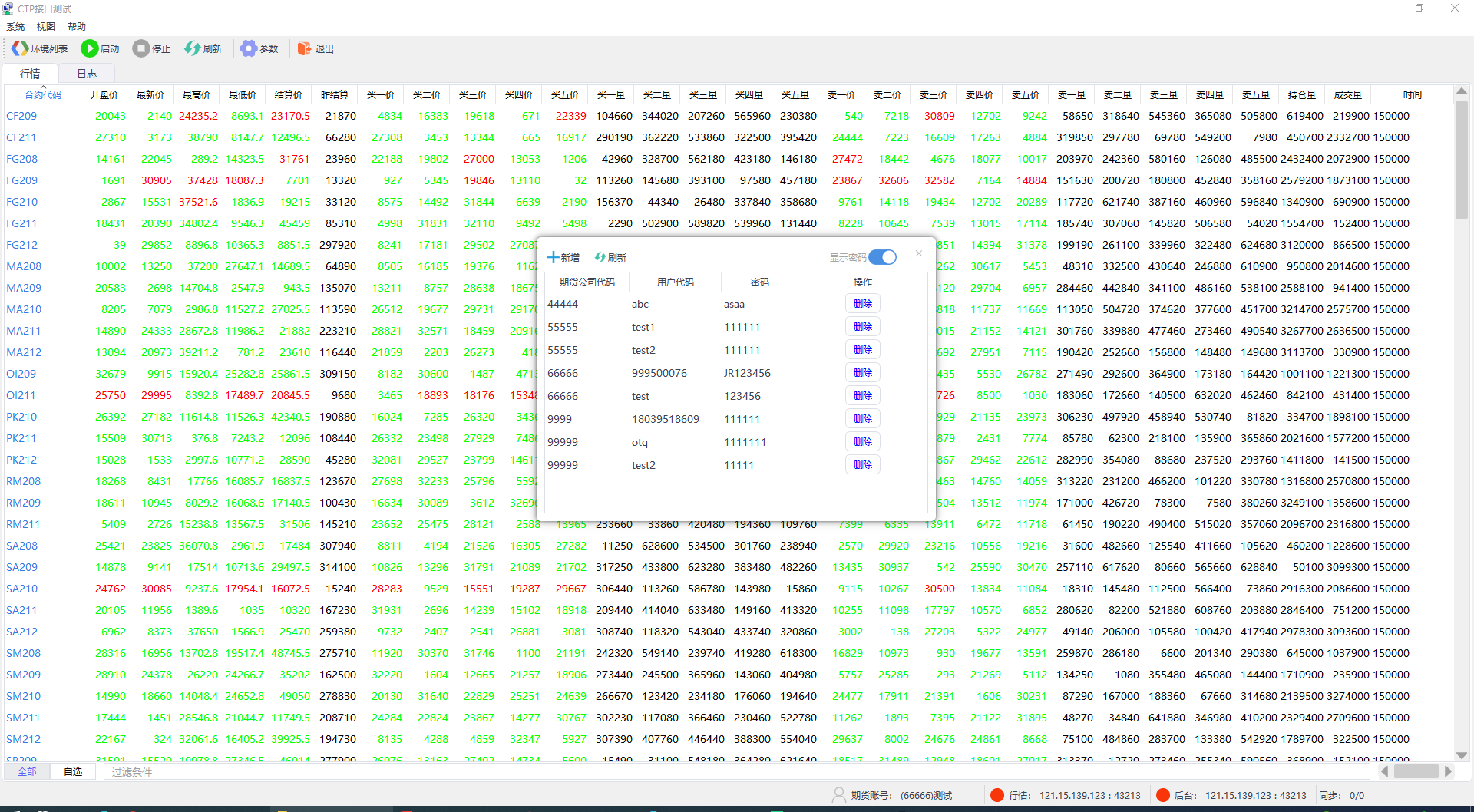Select contract FG208 in the list
The image size is (1474, 812).
click(21, 159)
